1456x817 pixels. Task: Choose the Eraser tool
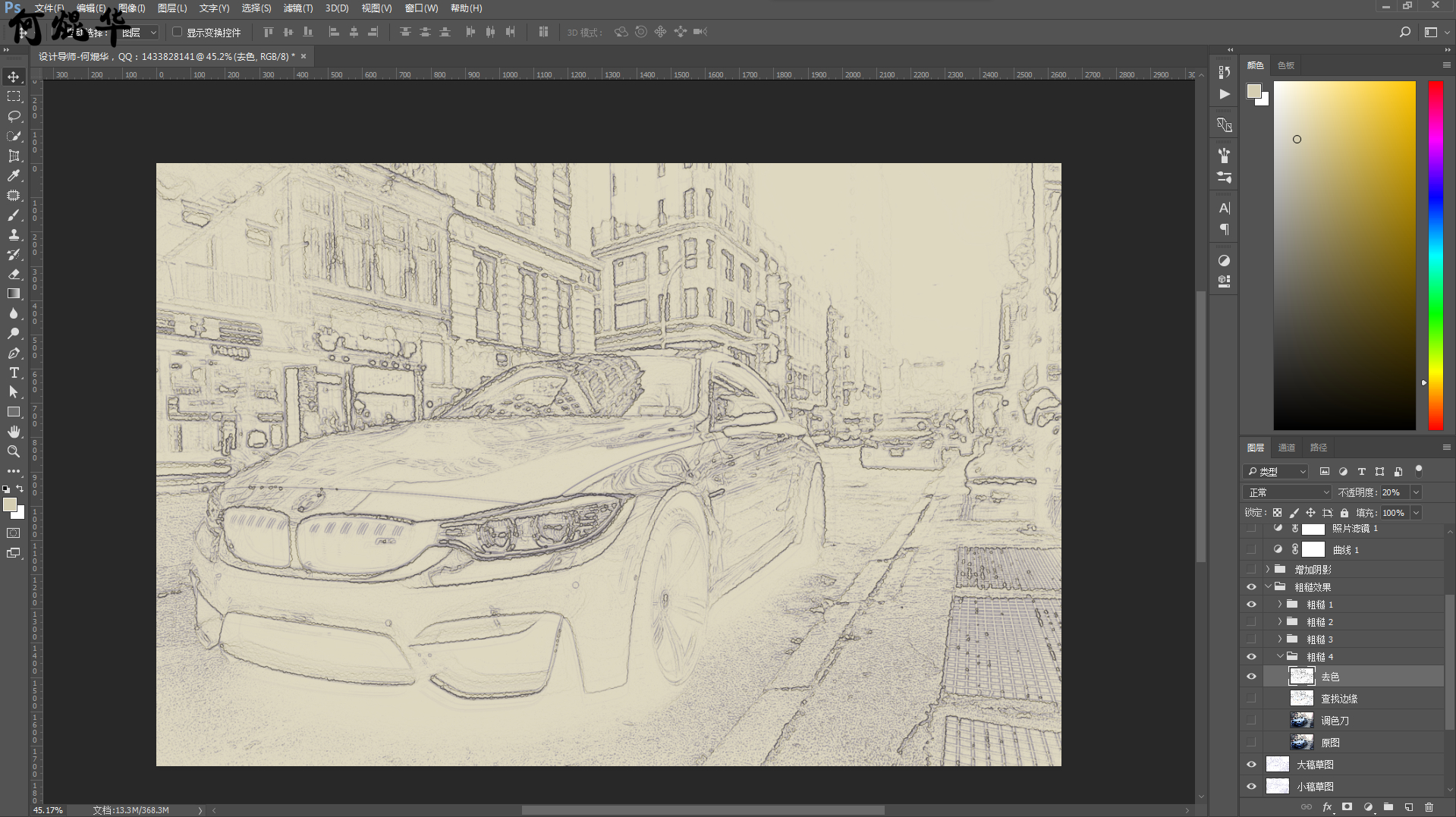[14, 274]
